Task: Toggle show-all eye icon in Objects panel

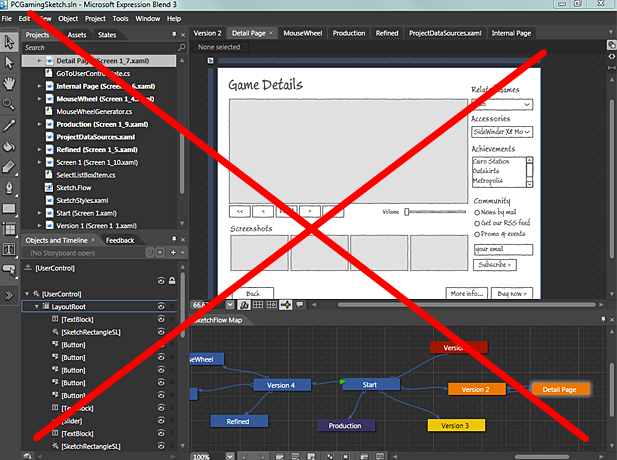Action: click(x=161, y=281)
